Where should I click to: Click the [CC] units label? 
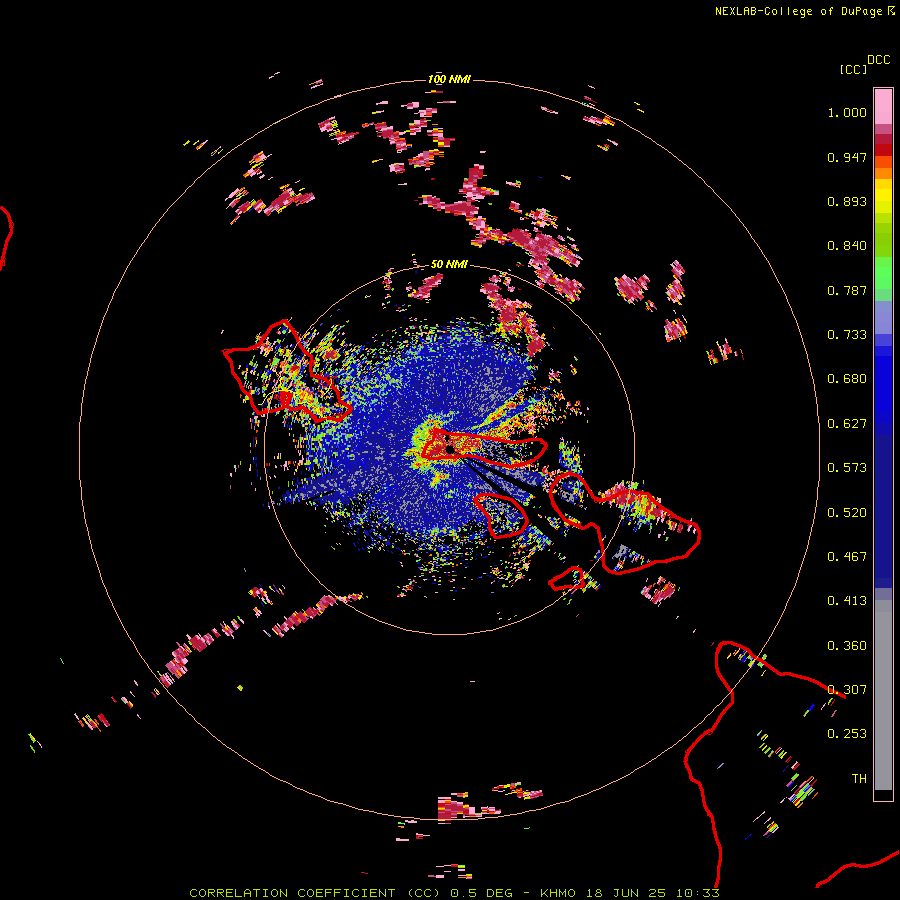coord(853,69)
